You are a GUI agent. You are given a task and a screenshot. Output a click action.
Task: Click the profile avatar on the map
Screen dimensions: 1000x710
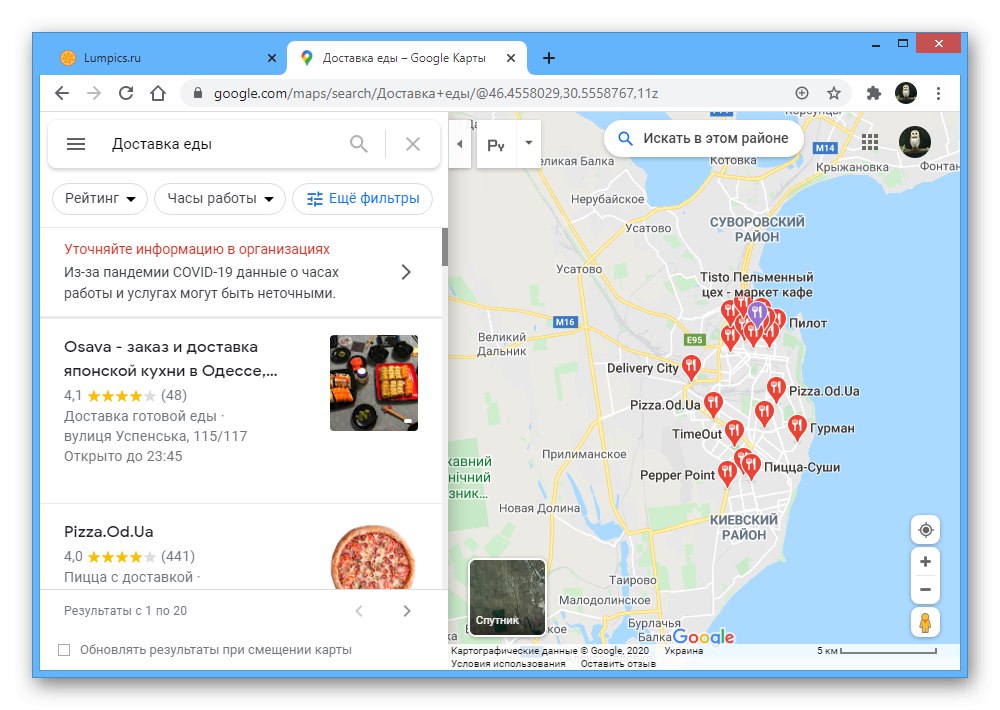pyautogui.click(x=915, y=142)
